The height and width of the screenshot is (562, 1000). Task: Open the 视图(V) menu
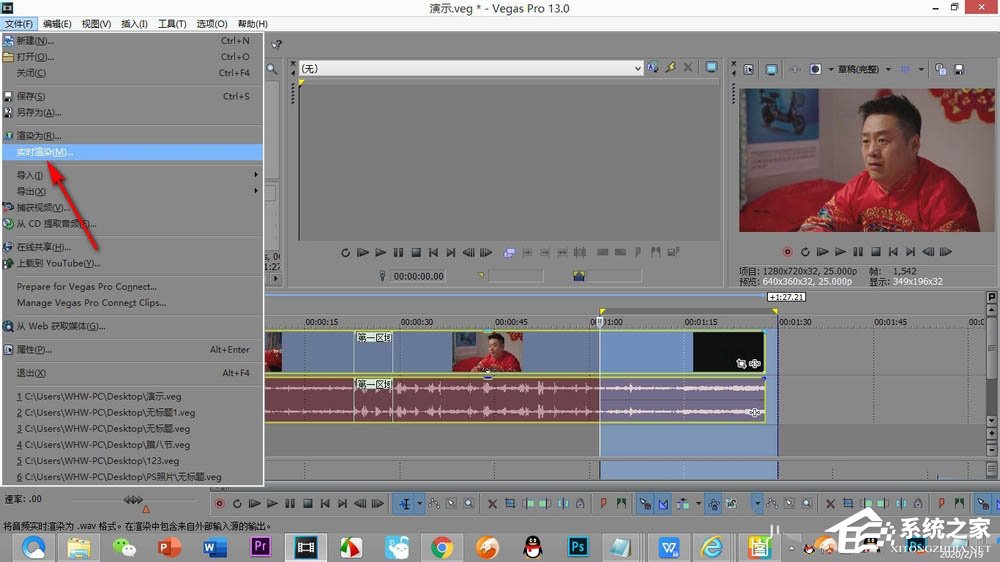pyautogui.click(x=96, y=24)
